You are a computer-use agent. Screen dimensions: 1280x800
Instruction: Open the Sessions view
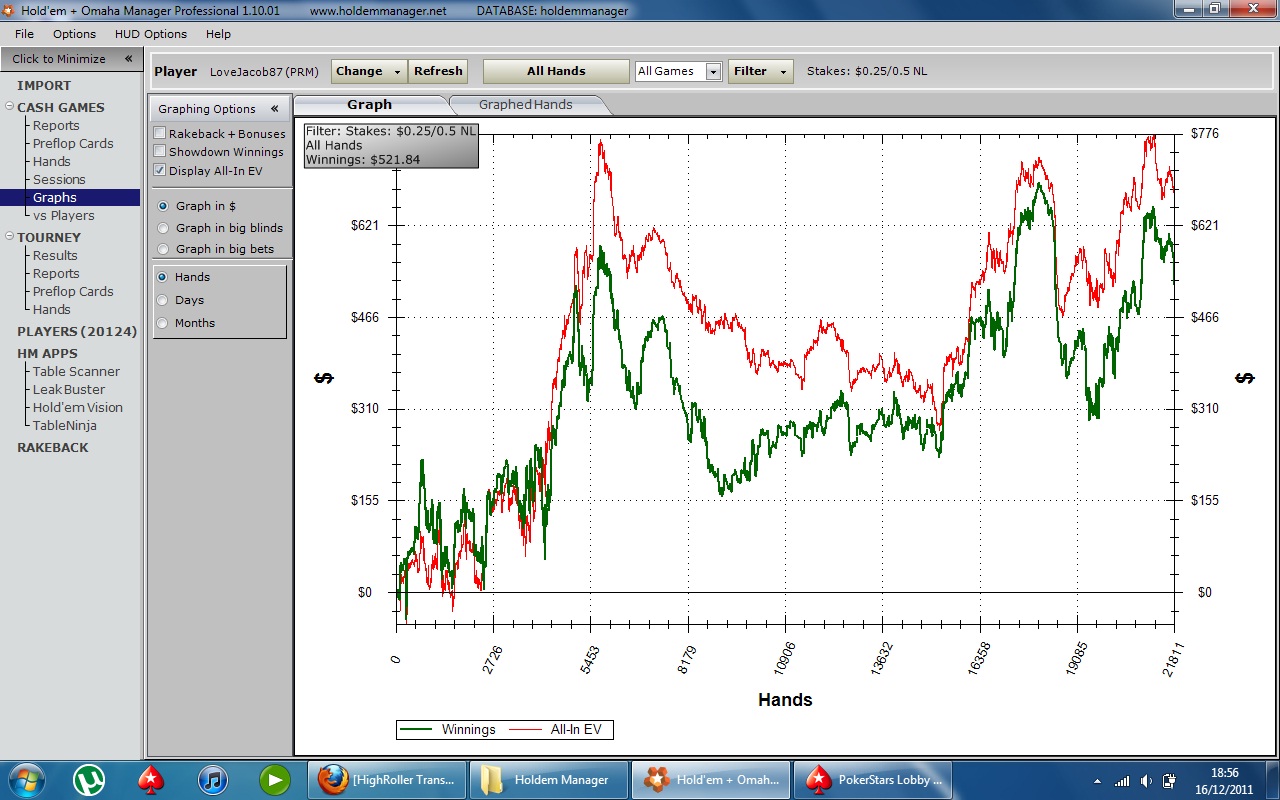59,179
